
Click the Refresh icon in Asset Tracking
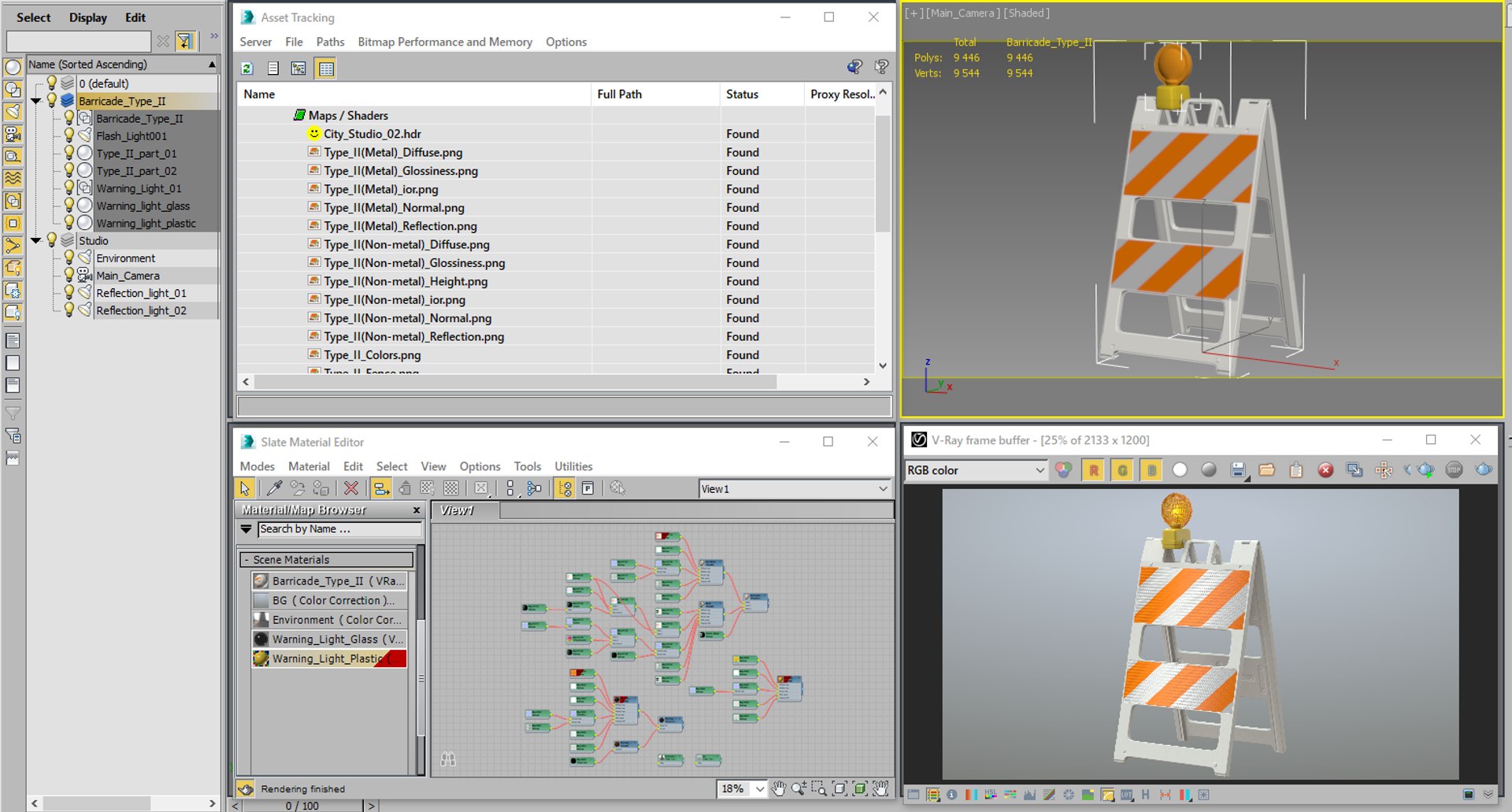coord(247,69)
